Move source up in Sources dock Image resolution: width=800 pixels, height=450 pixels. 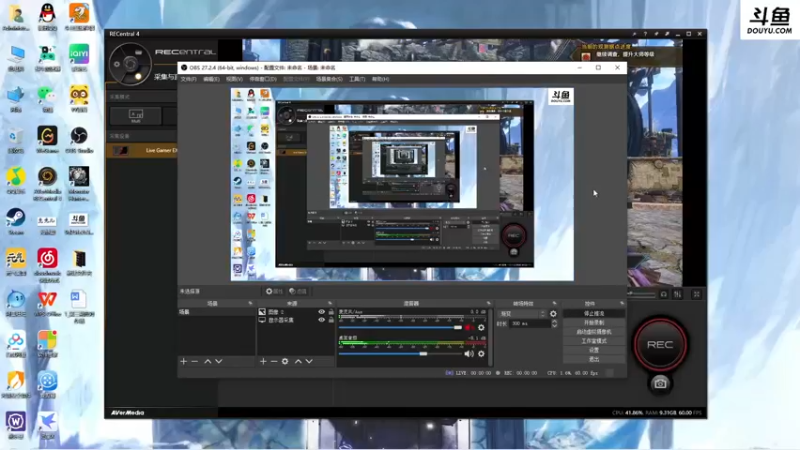[x=298, y=361]
